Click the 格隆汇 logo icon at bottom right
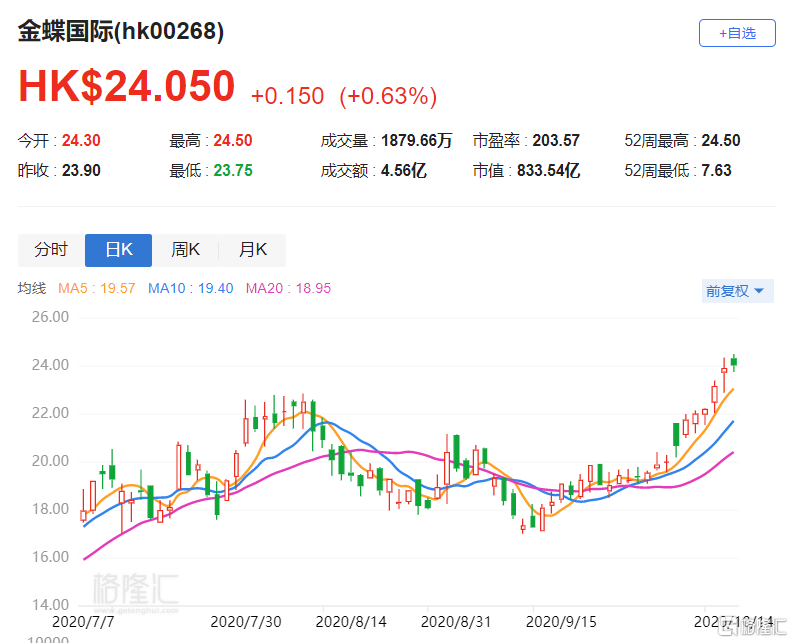This screenshot has width=793, height=643. tap(753, 628)
